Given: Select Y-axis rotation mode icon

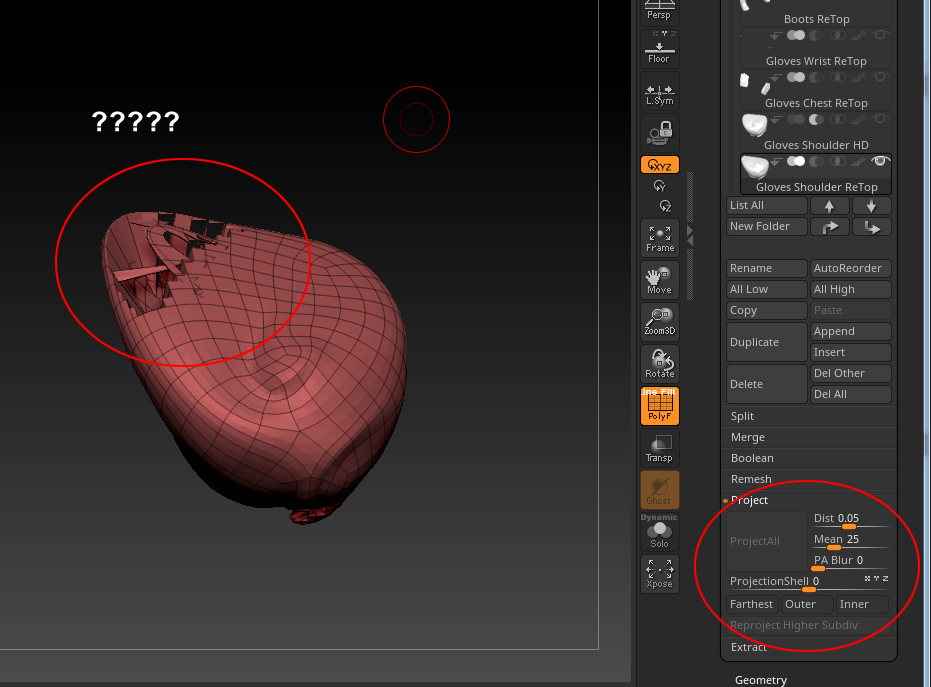Looking at the screenshot, I should point(660,186).
